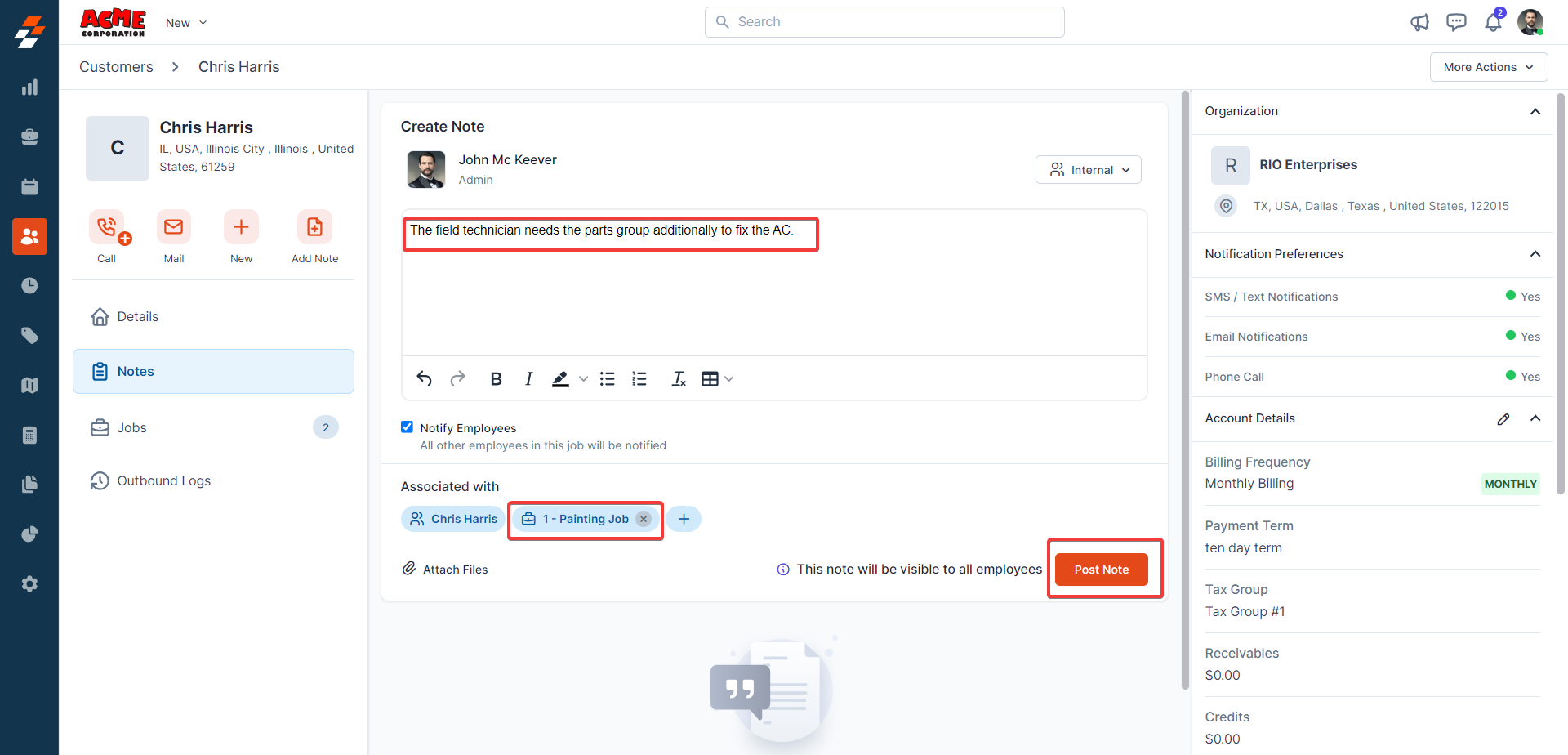
Task: Click the Chris Harris breadcrumb item
Action: [238, 67]
